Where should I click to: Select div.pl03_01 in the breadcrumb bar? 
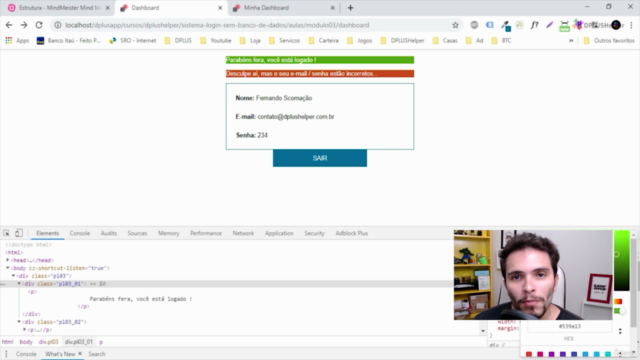click(78, 342)
